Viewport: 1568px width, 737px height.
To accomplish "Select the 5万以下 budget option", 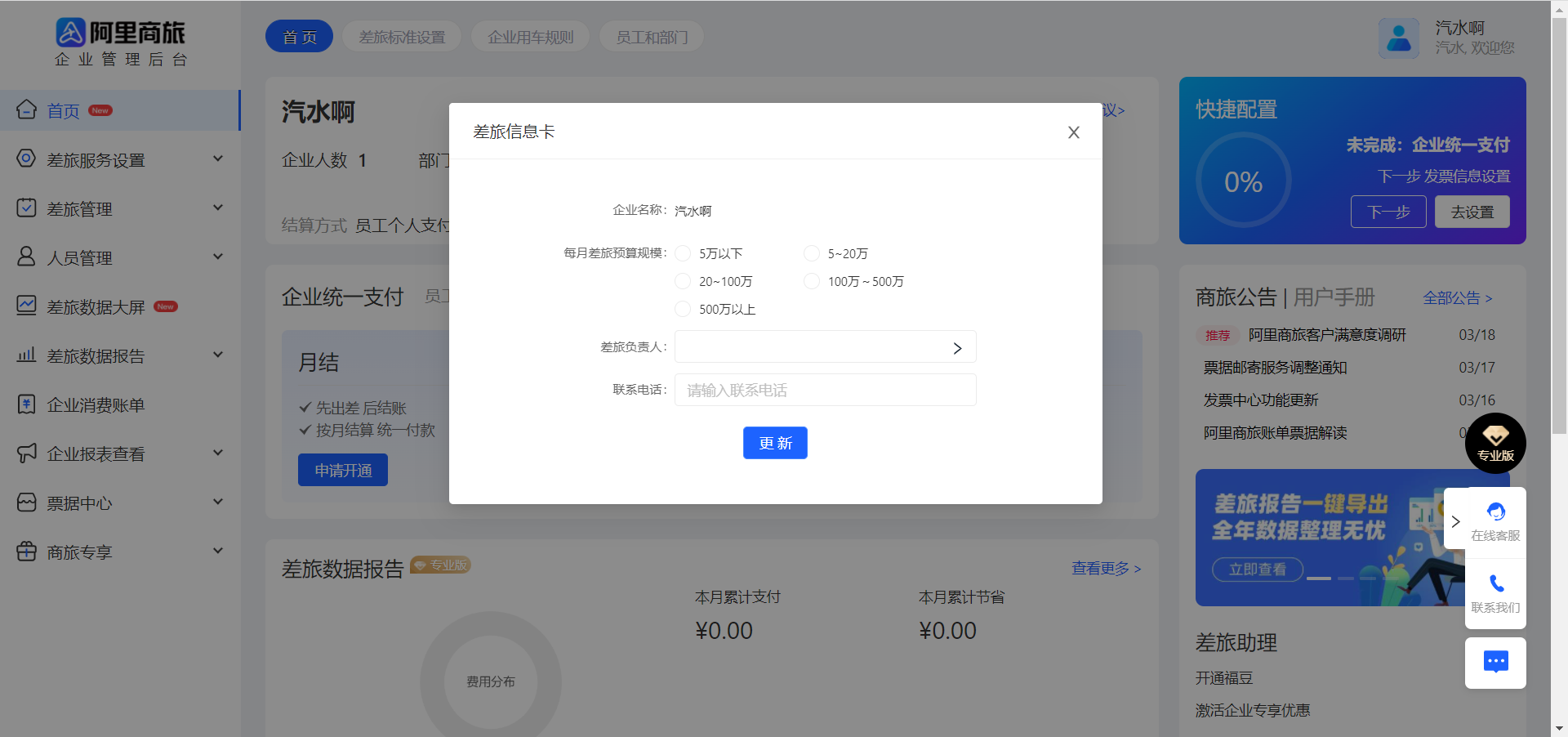I will [683, 253].
